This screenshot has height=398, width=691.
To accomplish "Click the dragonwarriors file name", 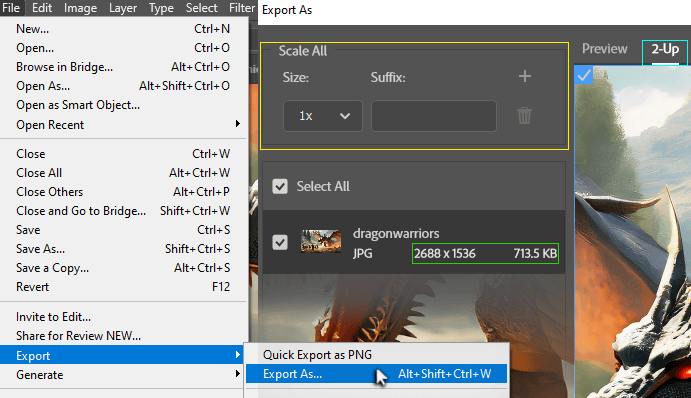I will point(396,233).
